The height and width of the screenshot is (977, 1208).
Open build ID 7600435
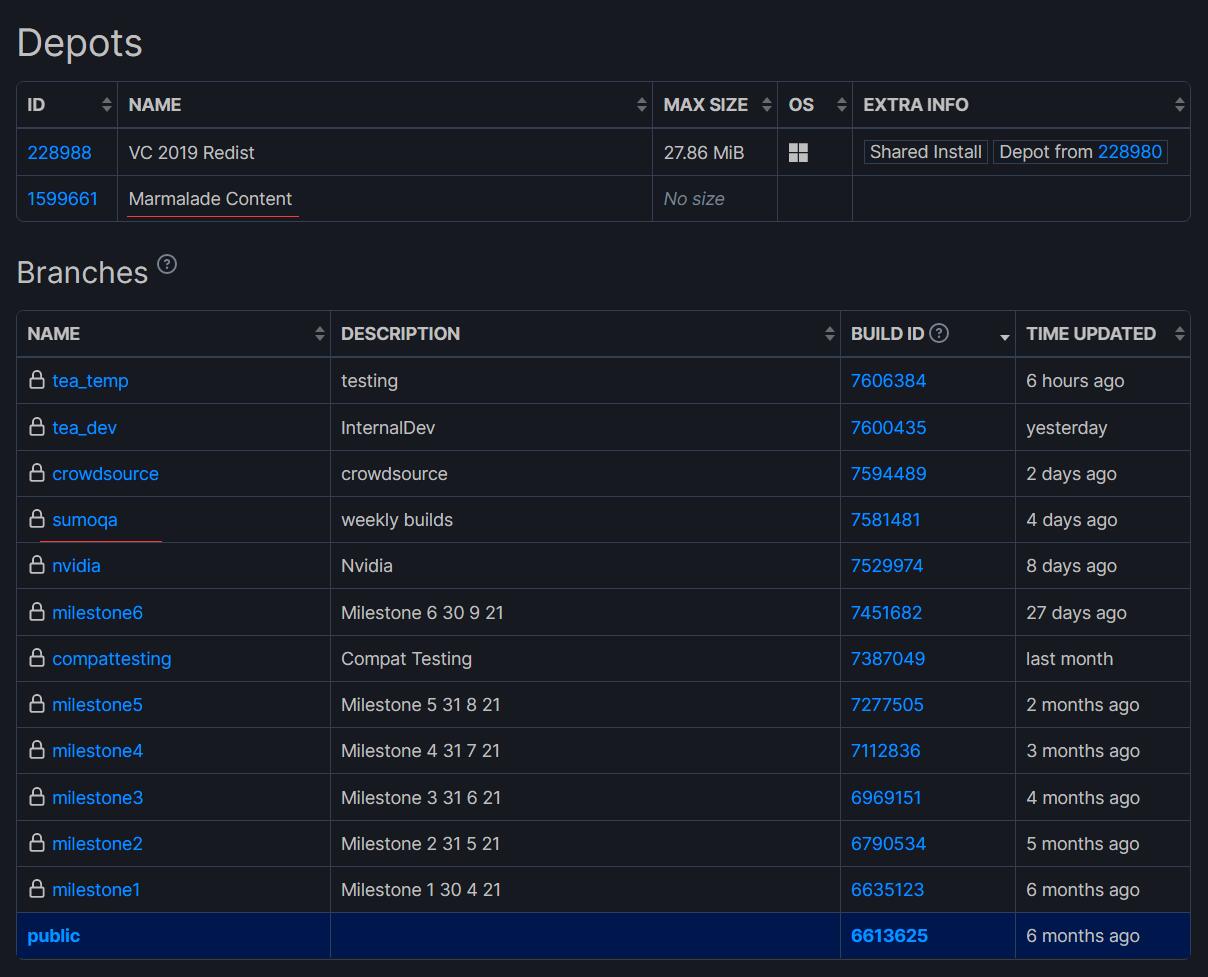[888, 427]
